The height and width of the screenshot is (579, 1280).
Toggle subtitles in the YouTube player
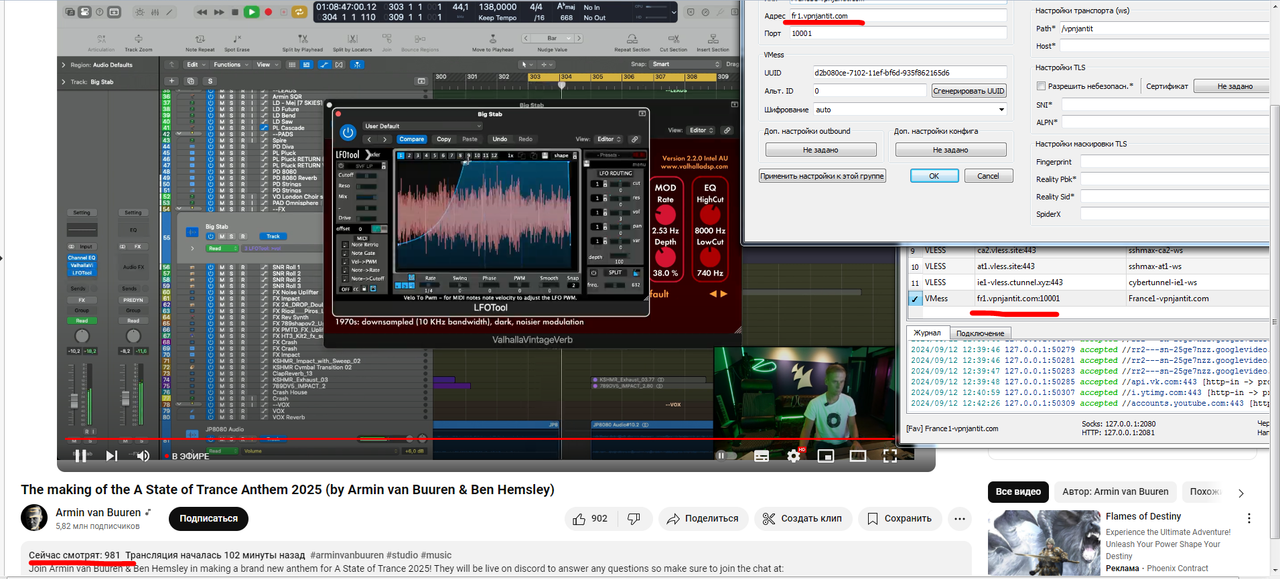(x=762, y=456)
